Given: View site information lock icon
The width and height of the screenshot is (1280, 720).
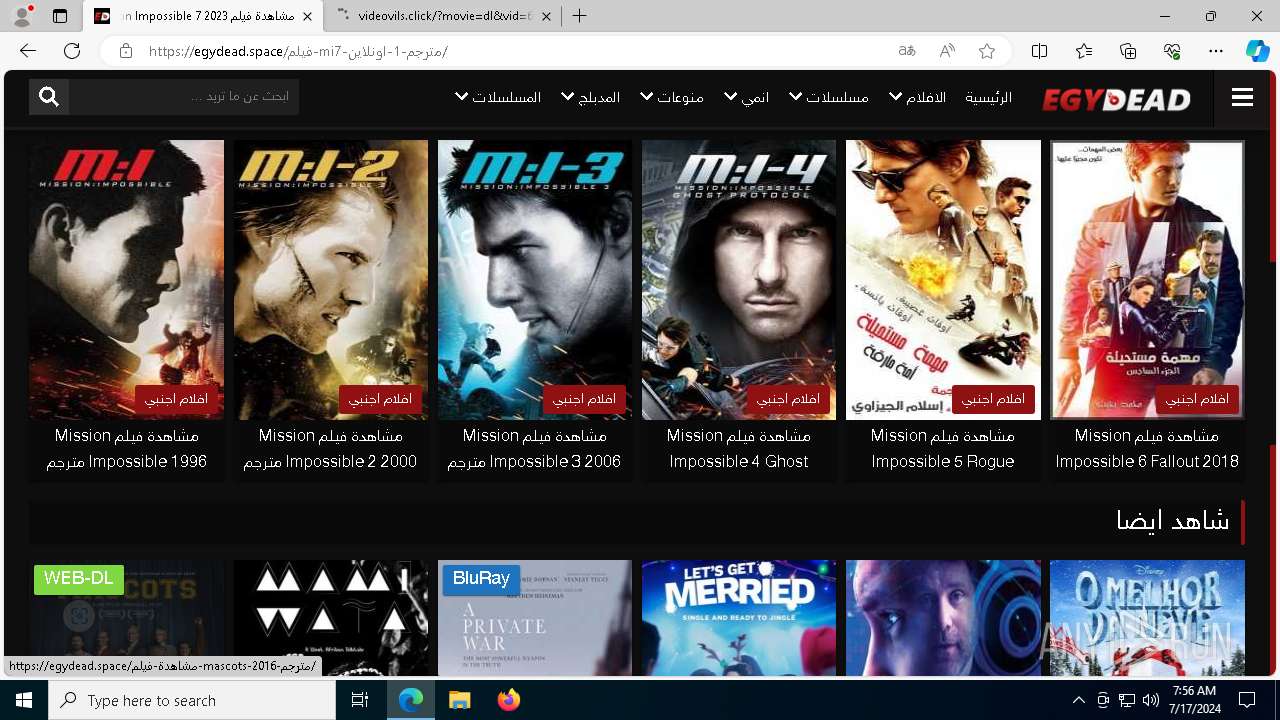Looking at the screenshot, I should tap(126, 51).
